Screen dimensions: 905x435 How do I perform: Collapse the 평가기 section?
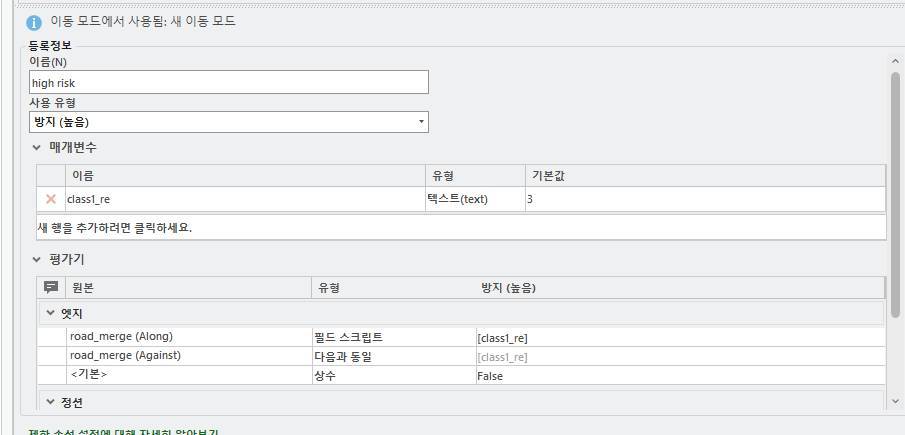[37, 259]
